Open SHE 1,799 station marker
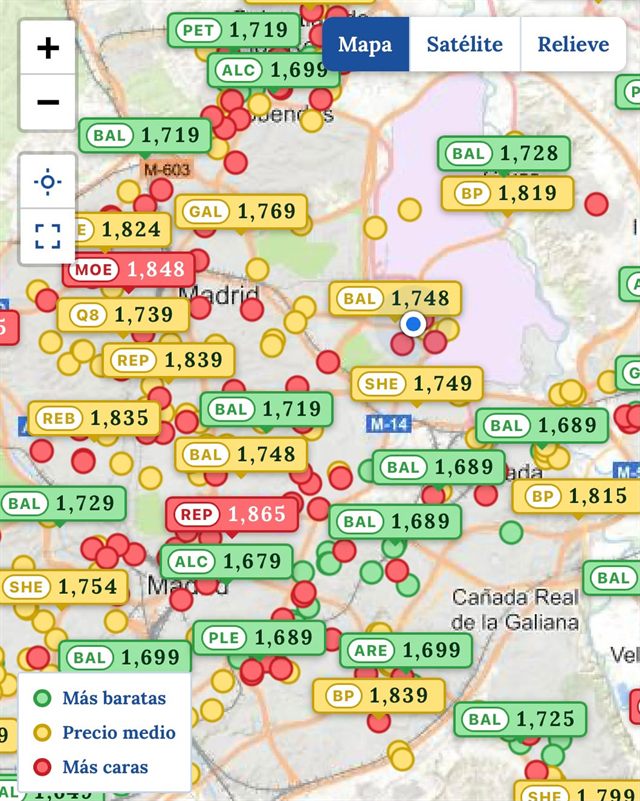Viewport: 640px width, 801px height. pyautogui.click(x=577, y=792)
